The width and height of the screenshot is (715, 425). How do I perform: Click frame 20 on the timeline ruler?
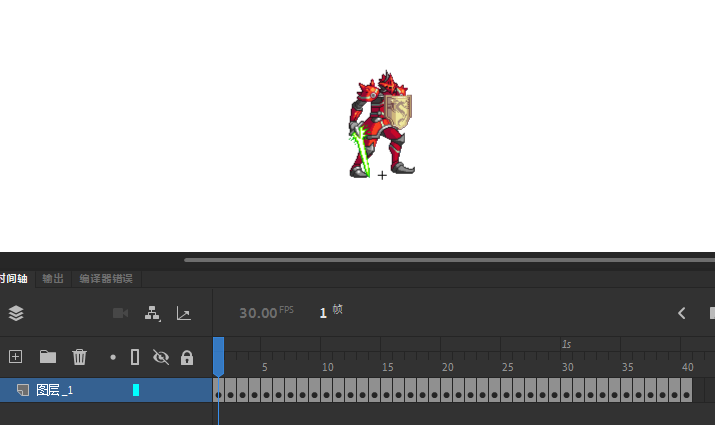tap(447, 367)
